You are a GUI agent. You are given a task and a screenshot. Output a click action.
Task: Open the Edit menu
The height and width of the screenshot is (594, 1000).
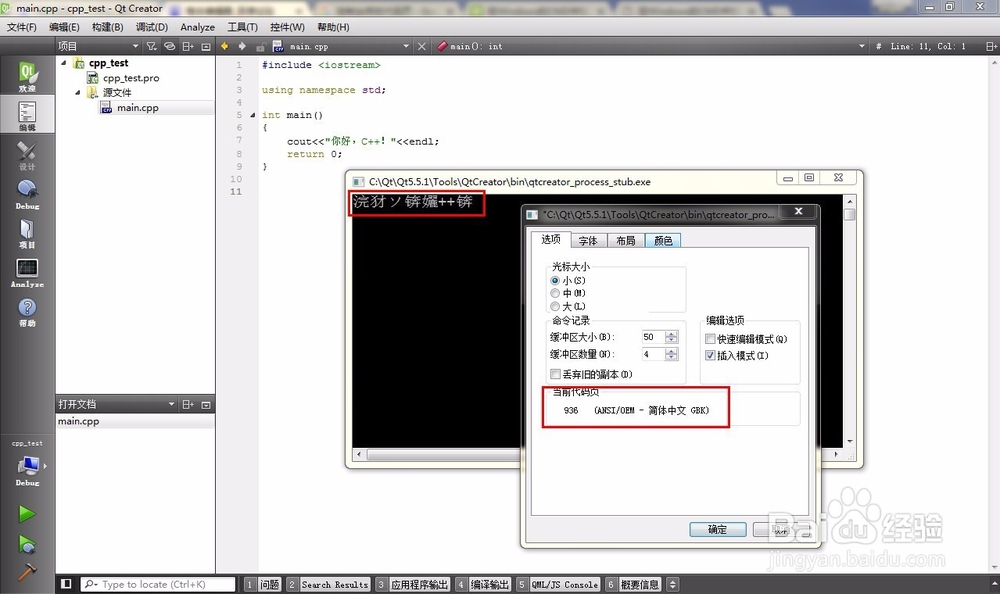(64, 27)
